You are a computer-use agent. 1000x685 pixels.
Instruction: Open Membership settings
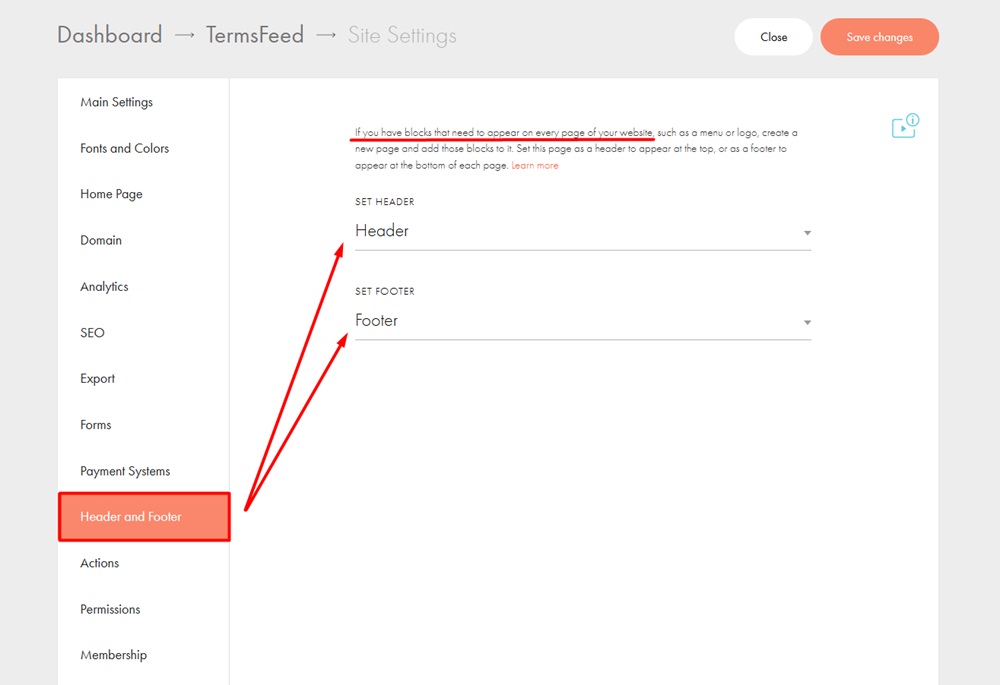tap(114, 655)
